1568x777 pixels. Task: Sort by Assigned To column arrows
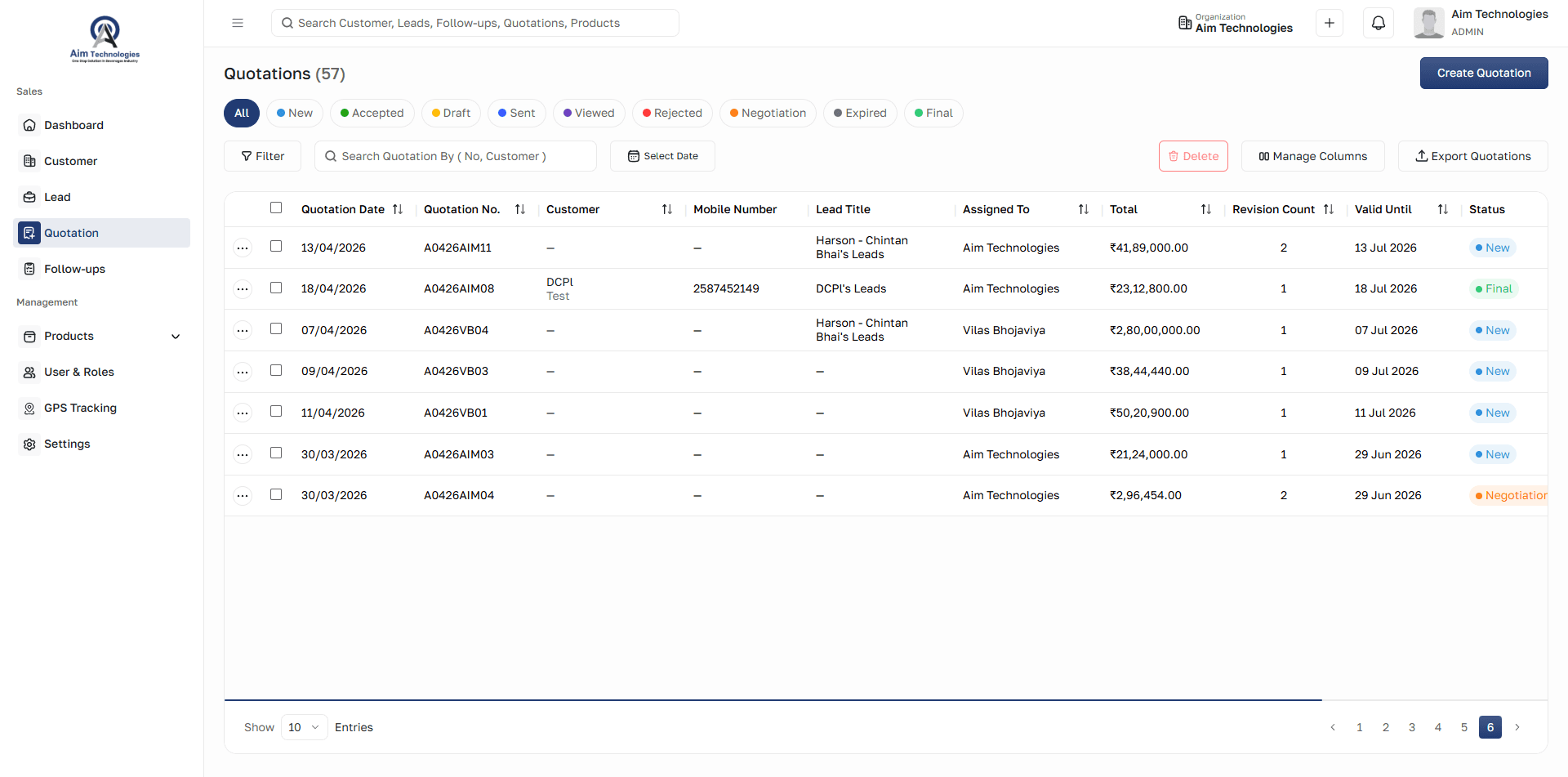(x=1084, y=209)
